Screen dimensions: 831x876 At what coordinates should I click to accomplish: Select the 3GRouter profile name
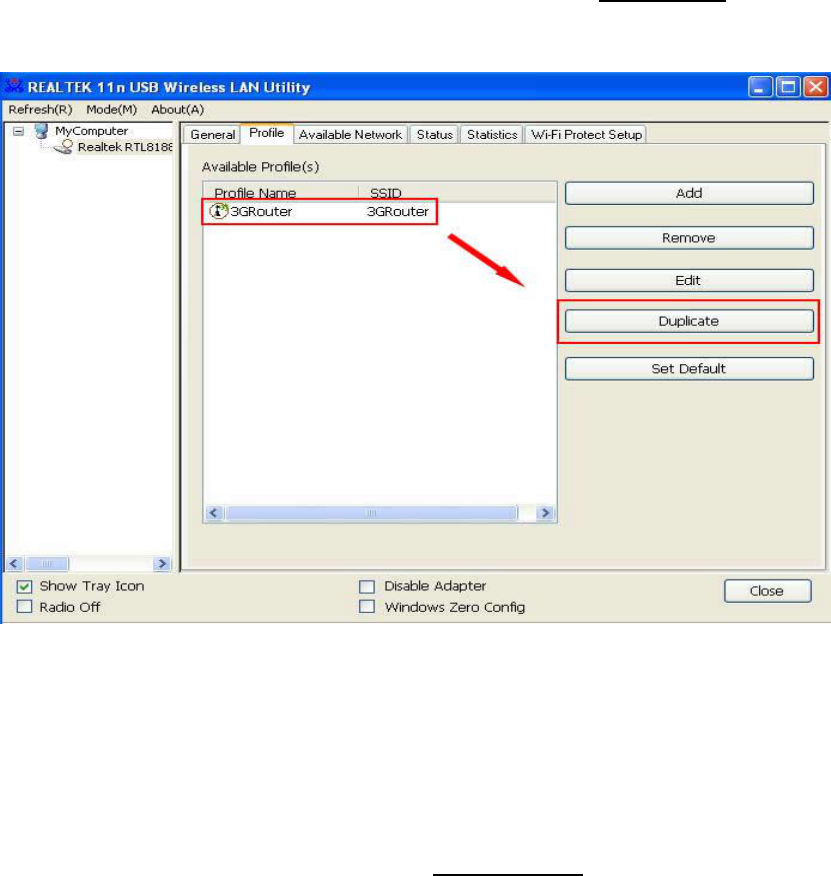pos(261,212)
